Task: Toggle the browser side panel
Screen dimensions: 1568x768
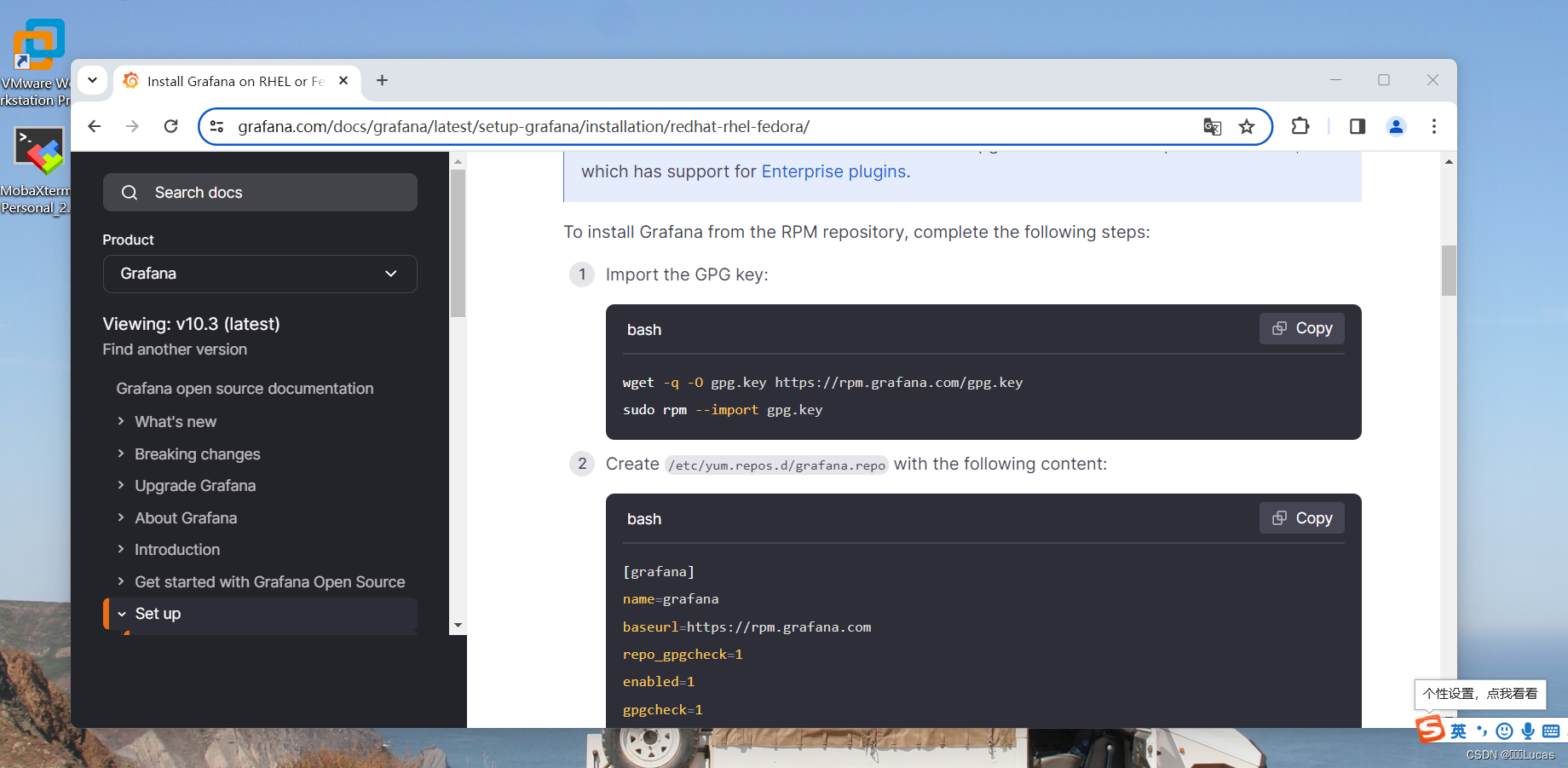Action: (1358, 126)
